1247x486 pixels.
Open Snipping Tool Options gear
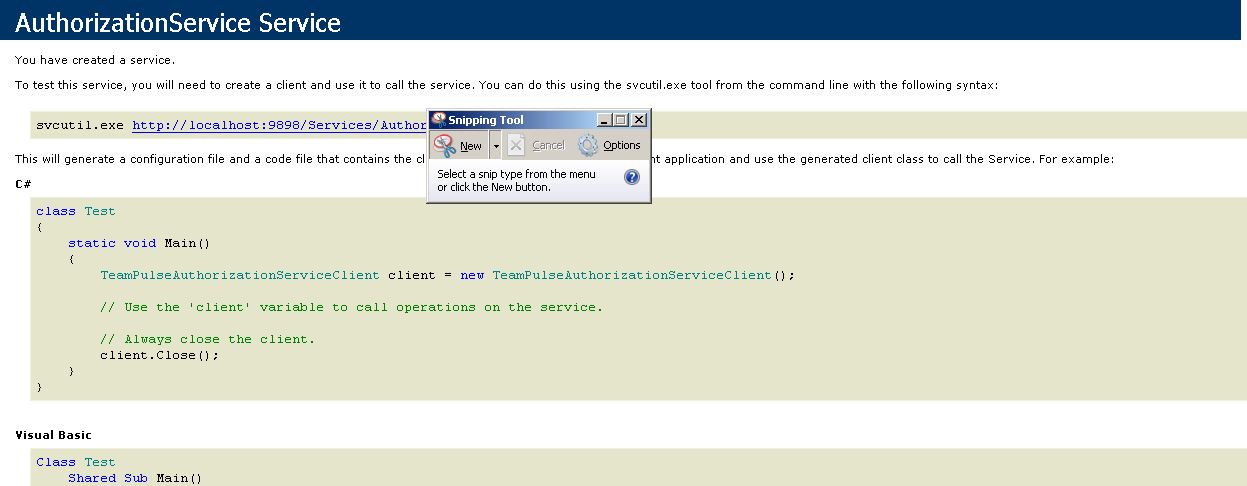pos(609,146)
